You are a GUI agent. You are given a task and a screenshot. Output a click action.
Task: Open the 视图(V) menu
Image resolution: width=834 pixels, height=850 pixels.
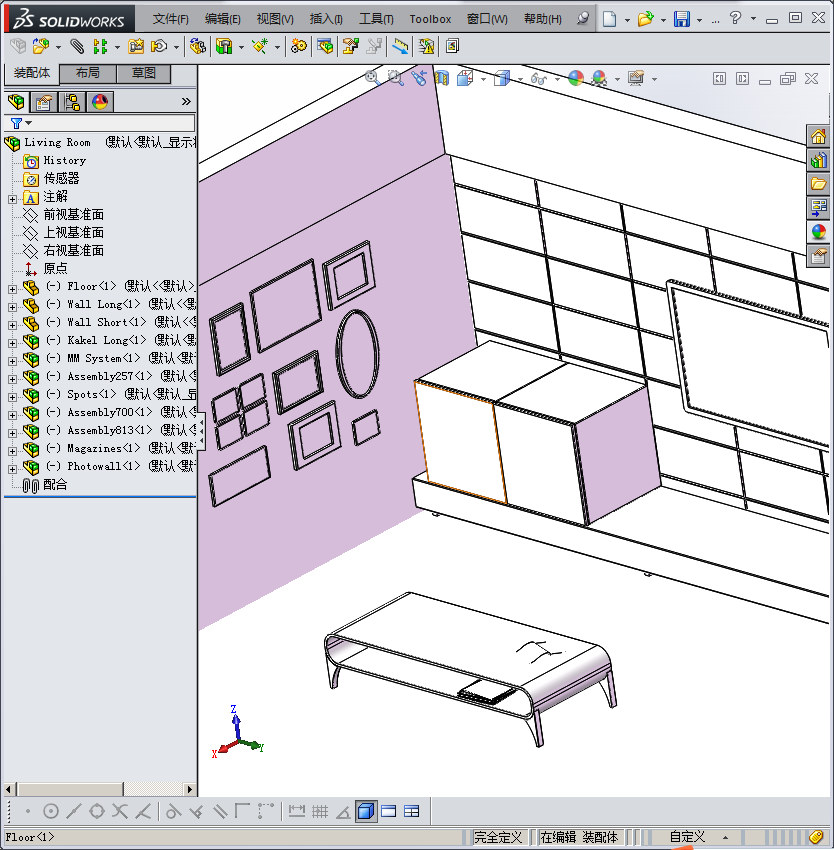pos(275,19)
